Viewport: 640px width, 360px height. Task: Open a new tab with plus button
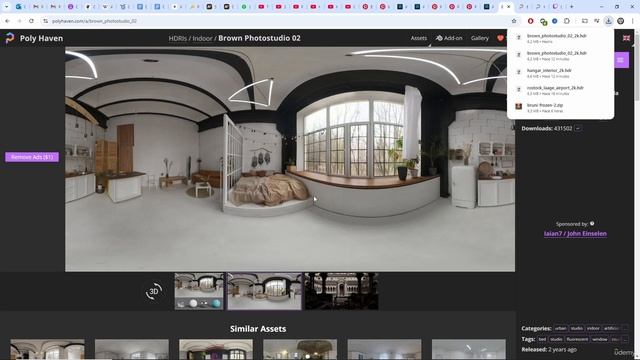tap(571, 7)
